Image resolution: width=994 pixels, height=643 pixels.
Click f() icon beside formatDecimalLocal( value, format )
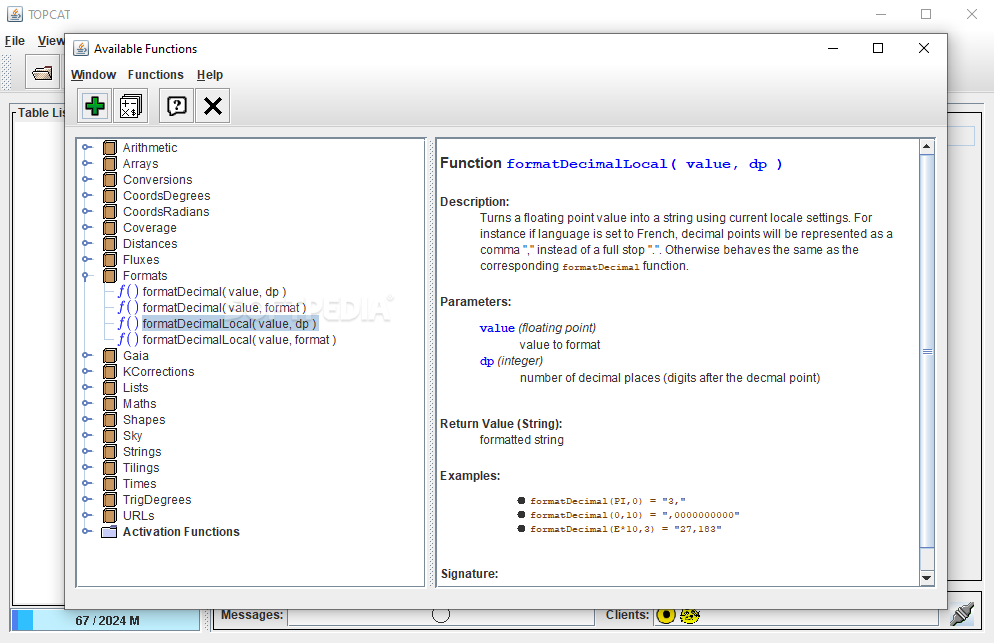click(x=128, y=340)
